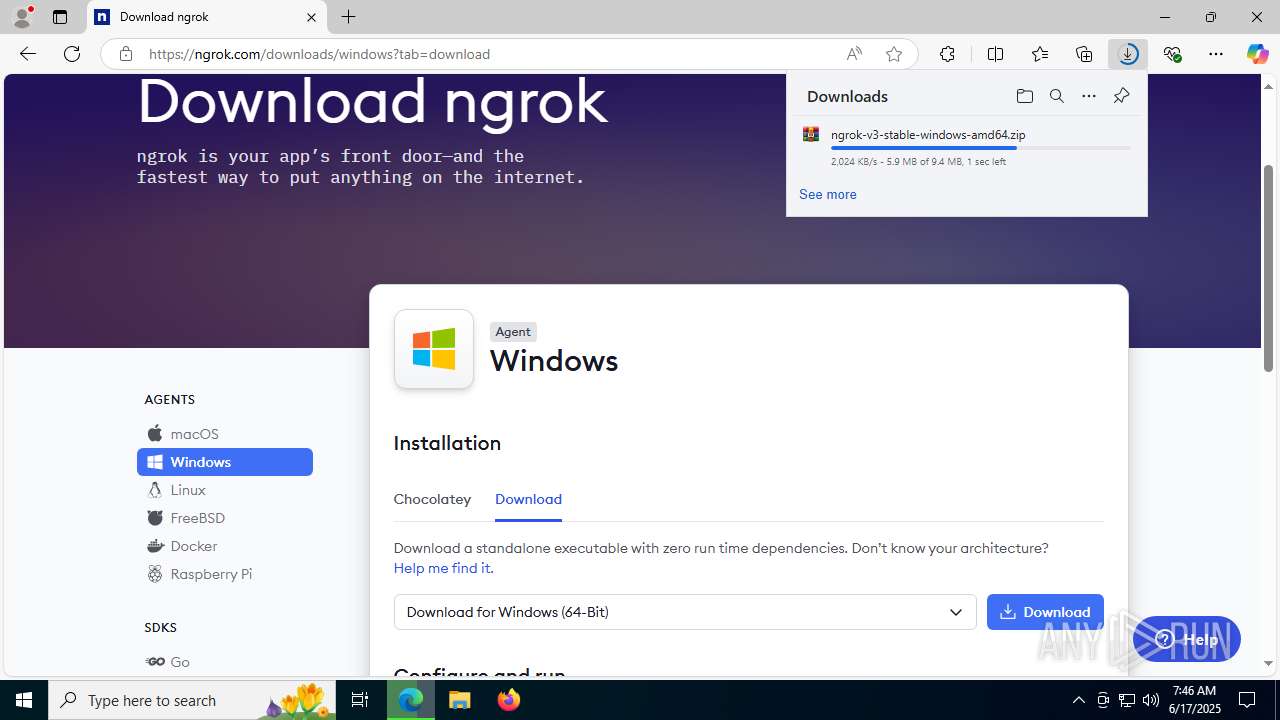Open the Favorites list icon
Image resolution: width=1280 pixels, height=720 pixels.
(1040, 54)
